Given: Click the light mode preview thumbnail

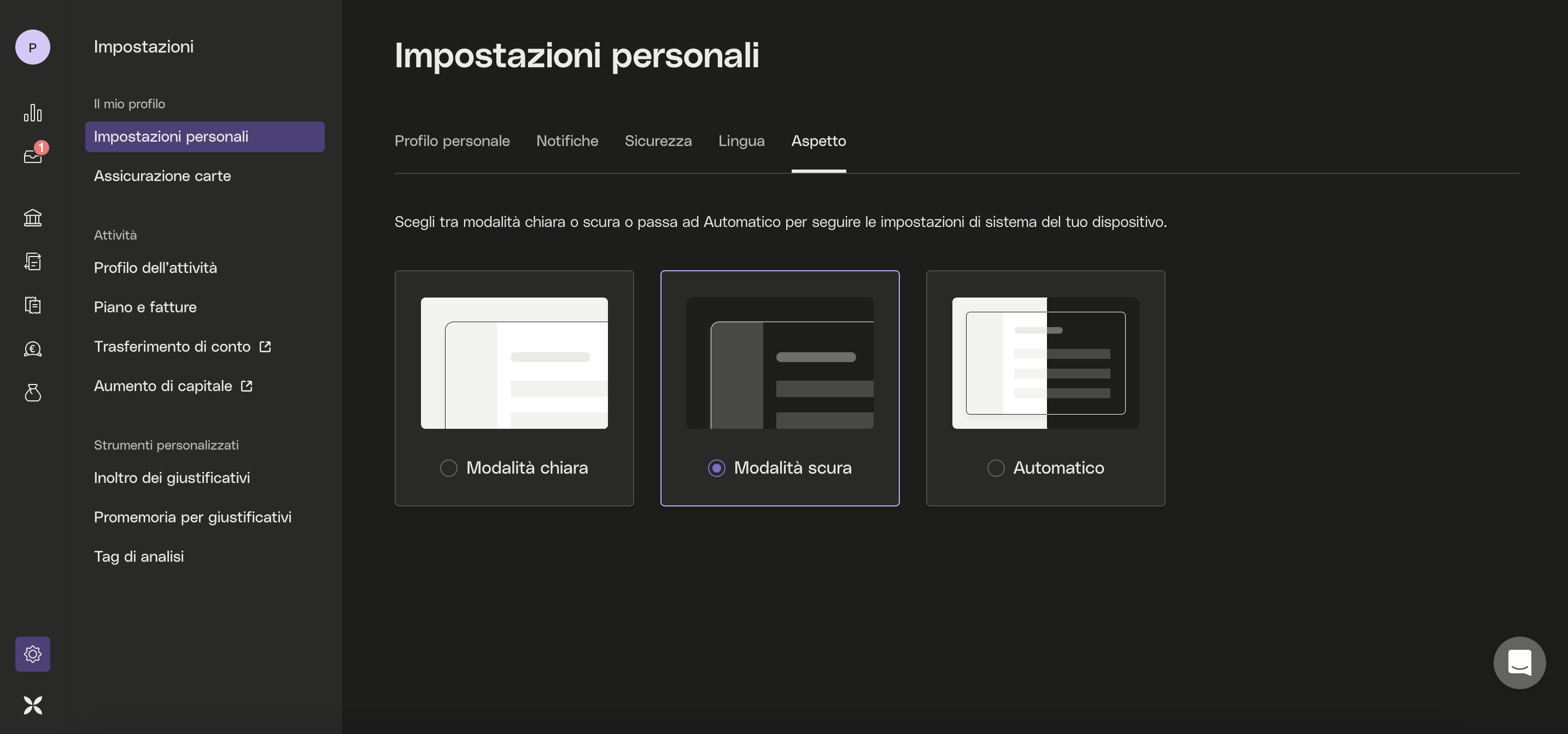Looking at the screenshot, I should coord(514,363).
